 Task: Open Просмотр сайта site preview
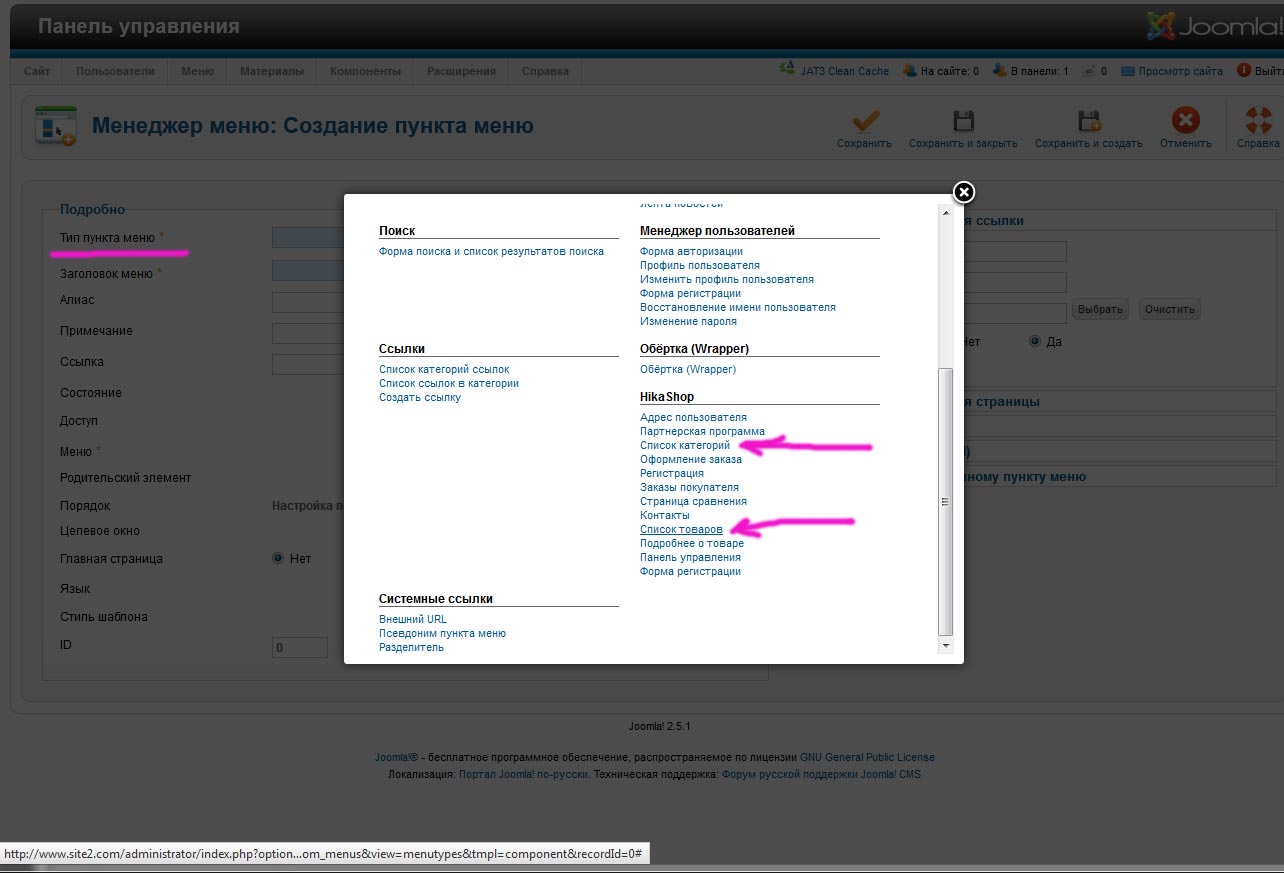[1172, 71]
